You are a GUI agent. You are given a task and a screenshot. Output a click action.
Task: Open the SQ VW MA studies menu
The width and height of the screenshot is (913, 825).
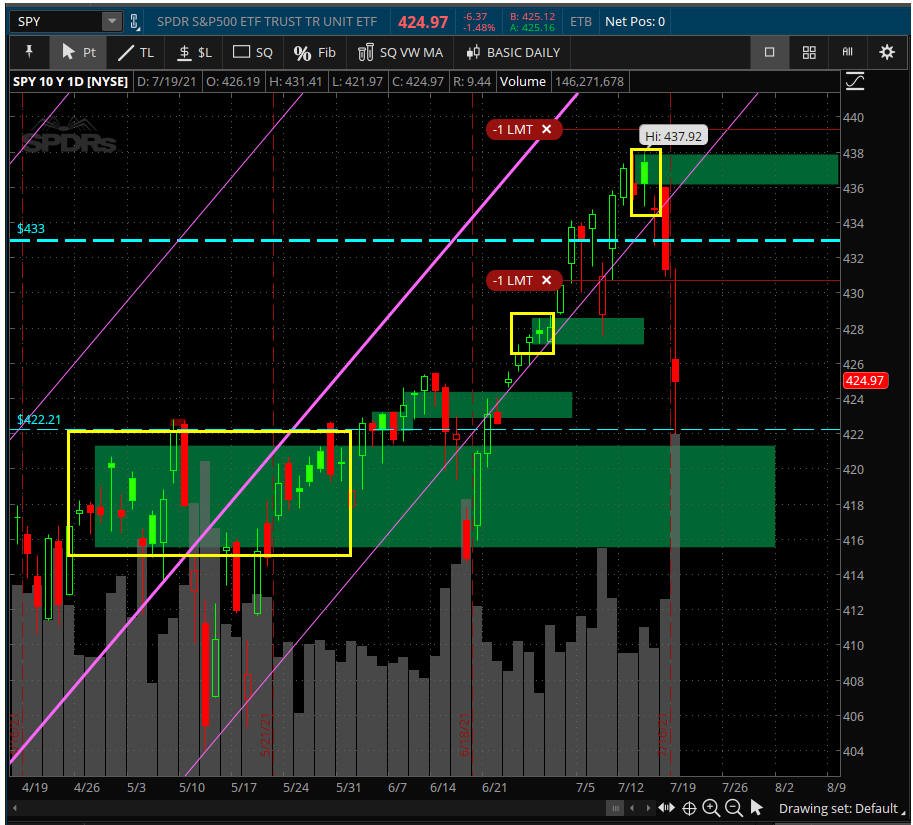(x=399, y=52)
